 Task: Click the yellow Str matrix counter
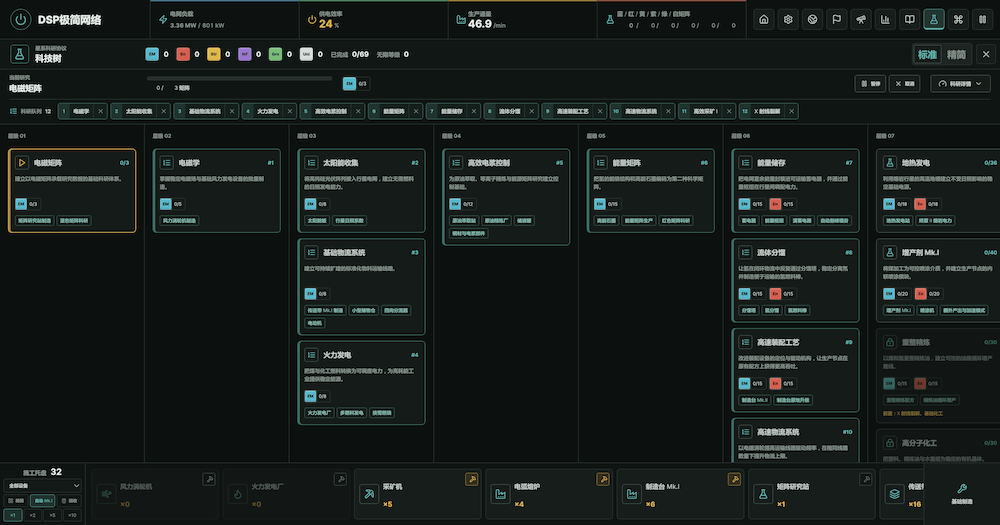pos(219,55)
